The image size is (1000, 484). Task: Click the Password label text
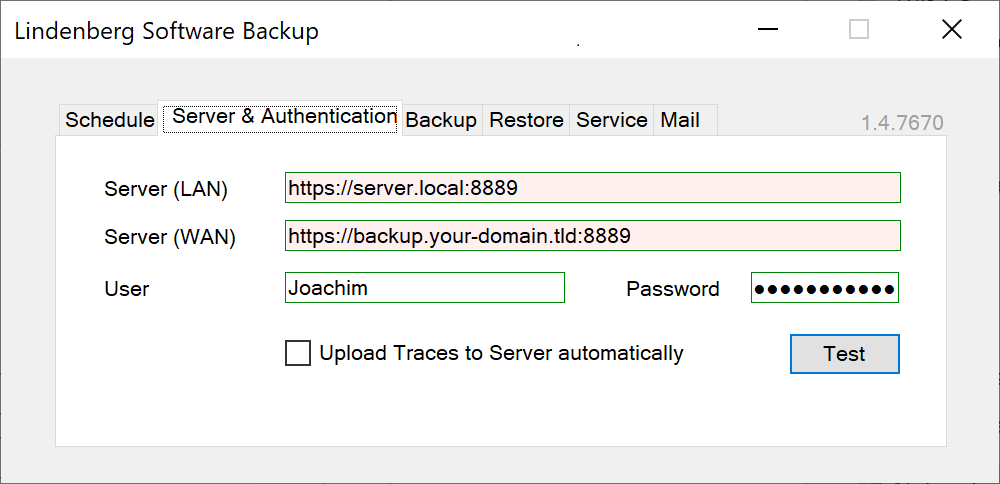[x=673, y=289]
